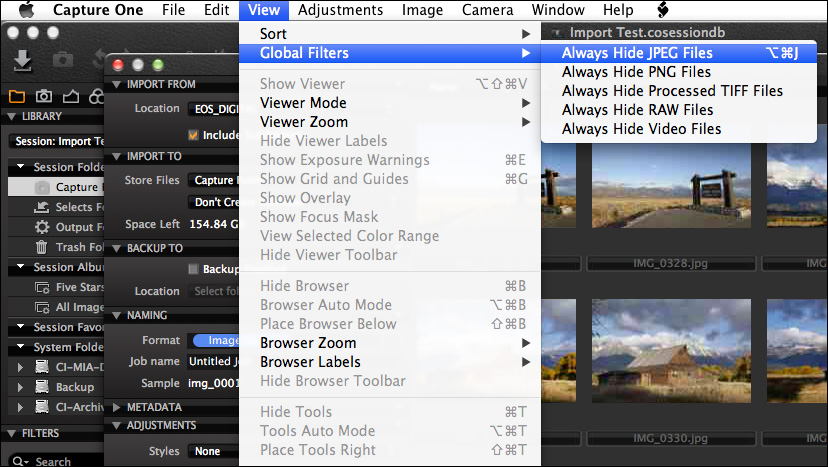Expand the Metadata section
Screen dimensions: 828x467
pos(117,407)
